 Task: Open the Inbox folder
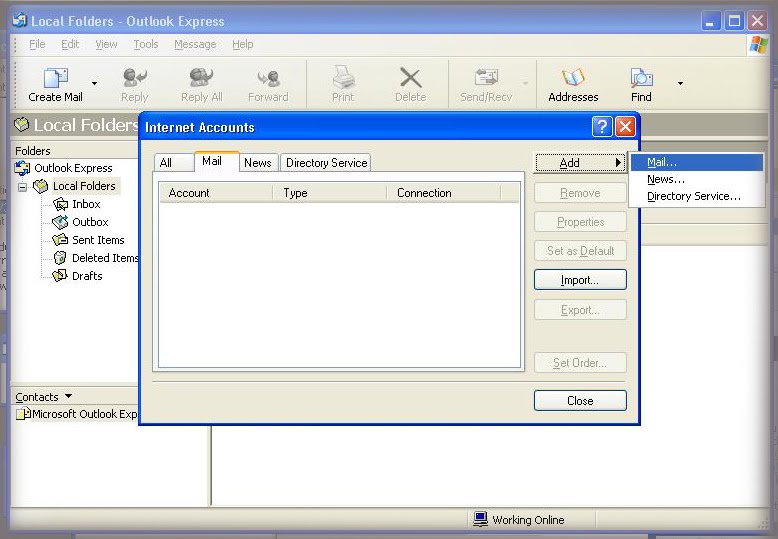(x=86, y=204)
